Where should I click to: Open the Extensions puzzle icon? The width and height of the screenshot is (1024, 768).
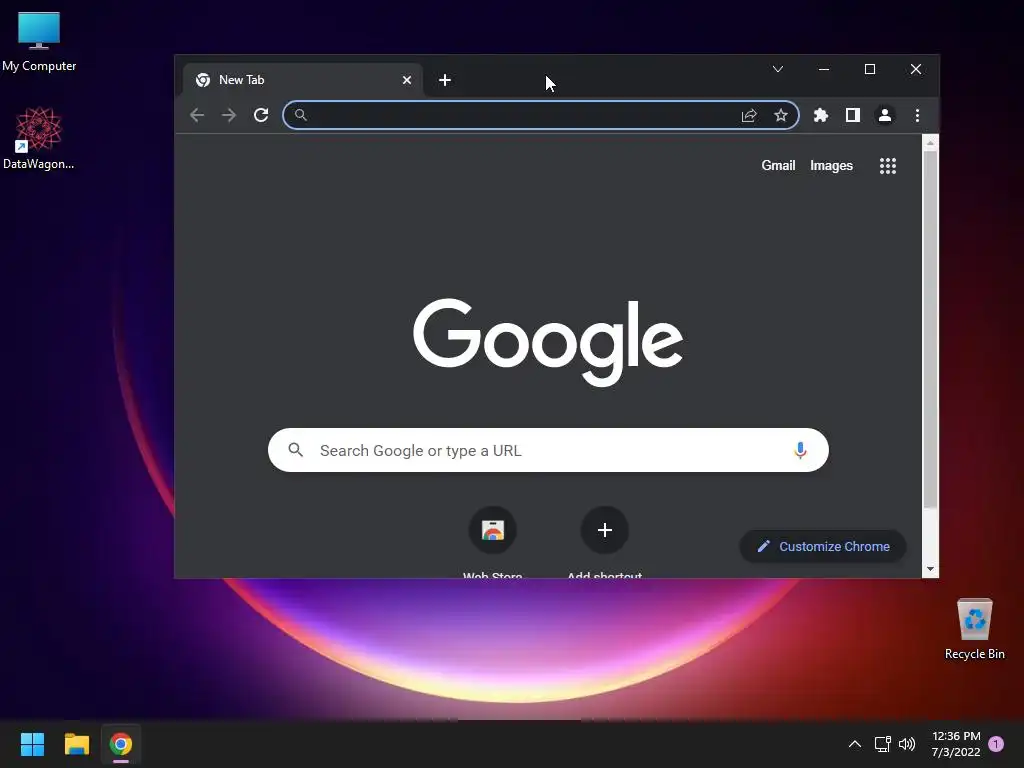[820, 115]
